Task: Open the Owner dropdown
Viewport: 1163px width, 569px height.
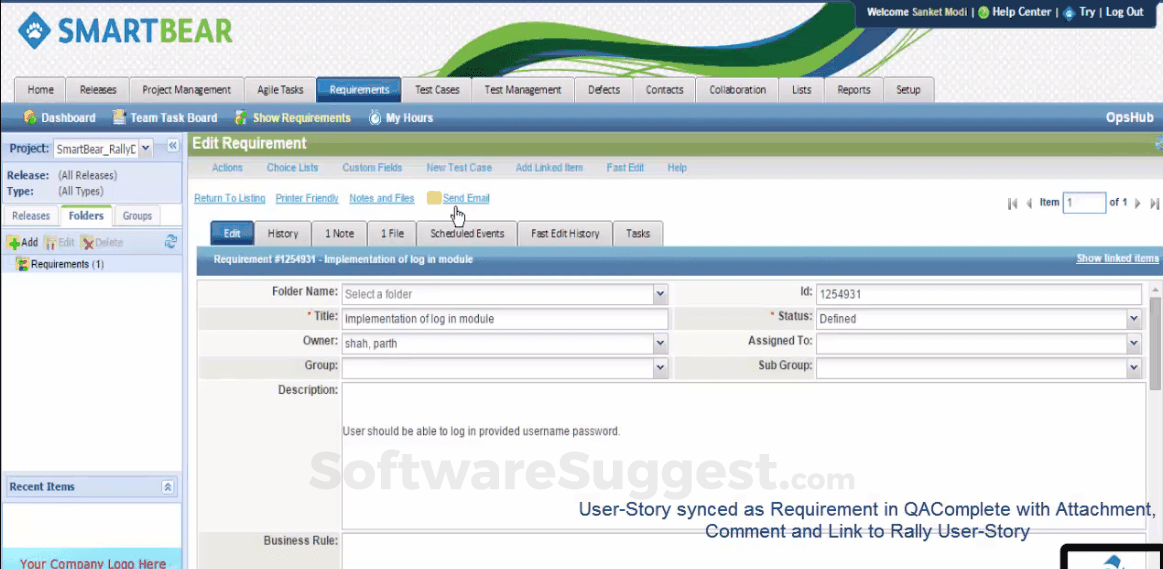Action: coord(660,343)
